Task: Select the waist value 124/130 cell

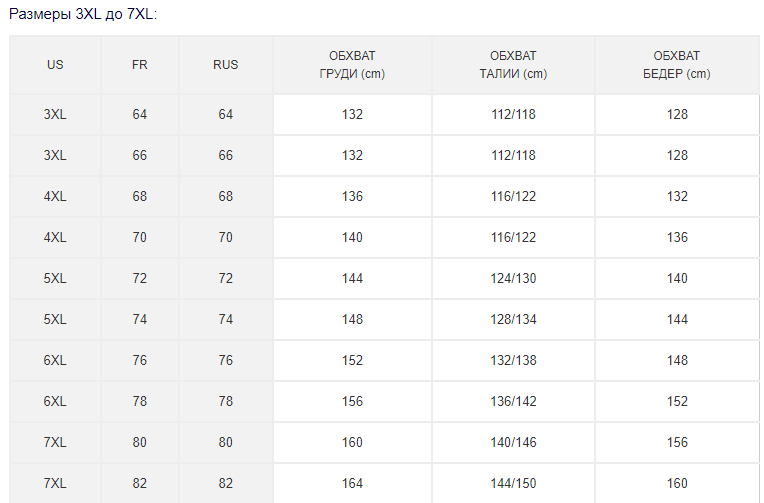Action: [513, 278]
